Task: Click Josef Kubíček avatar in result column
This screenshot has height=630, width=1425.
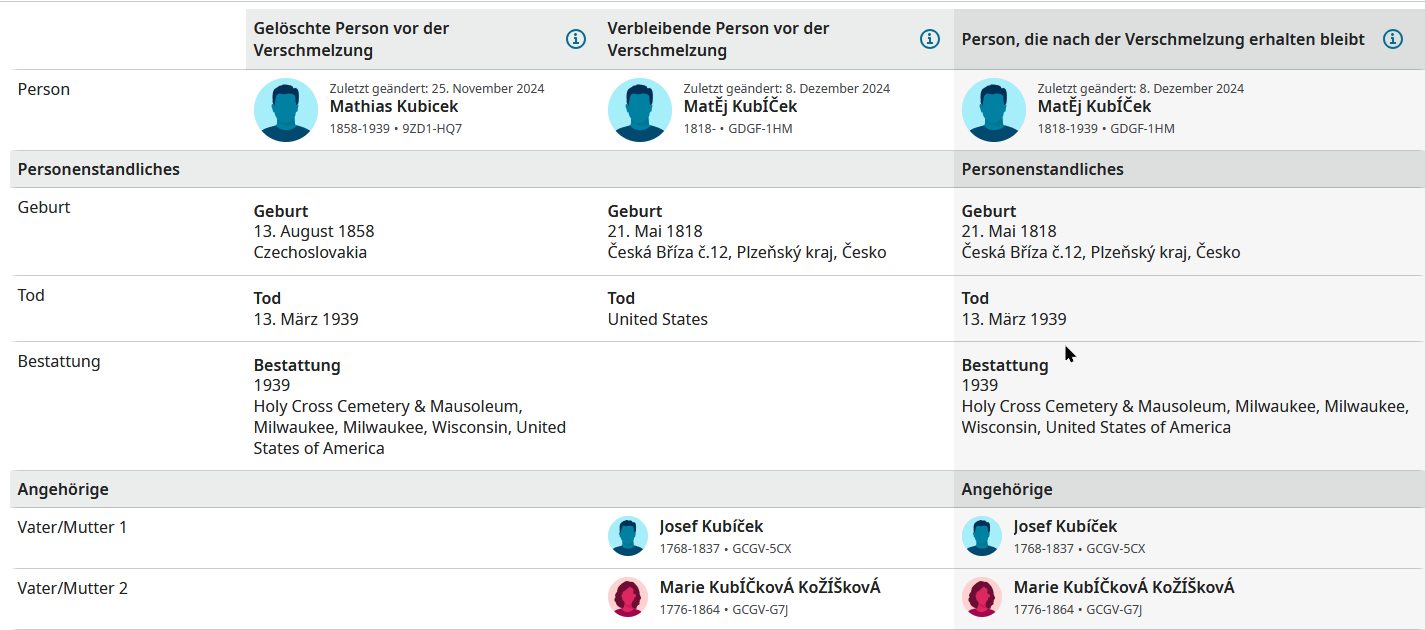Action: click(x=982, y=536)
